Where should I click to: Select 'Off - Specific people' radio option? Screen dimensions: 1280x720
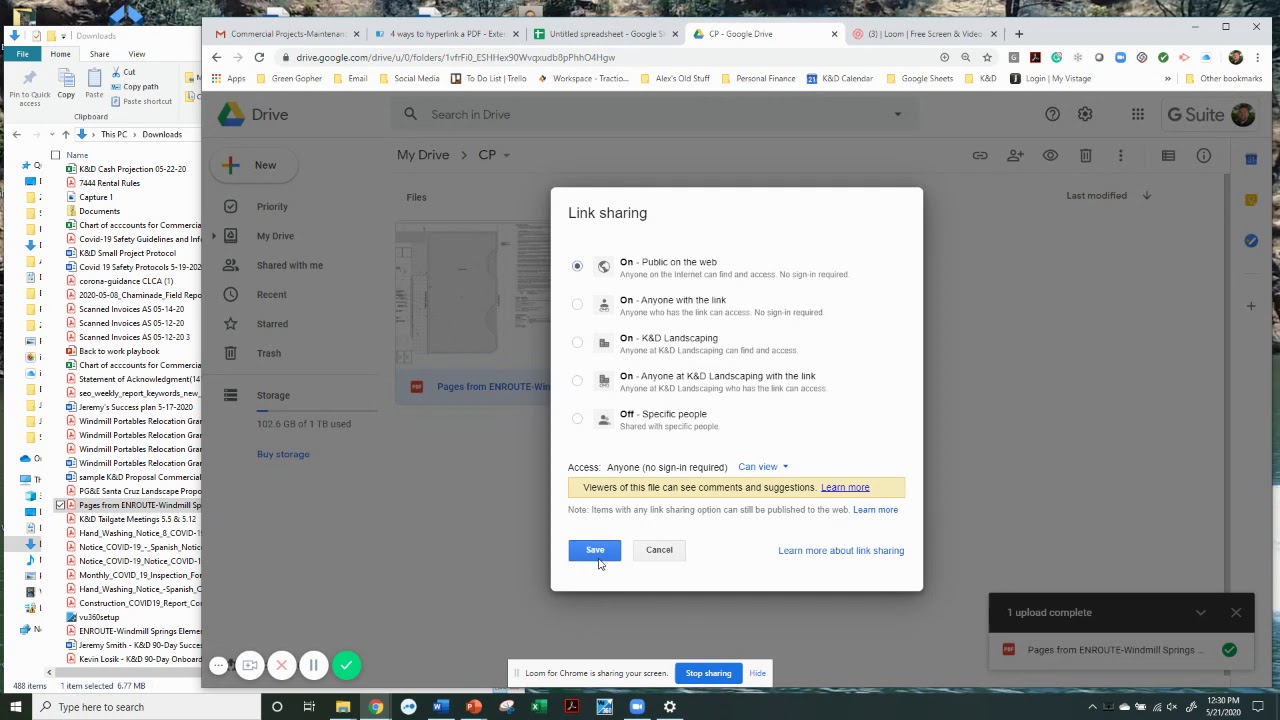coord(577,418)
